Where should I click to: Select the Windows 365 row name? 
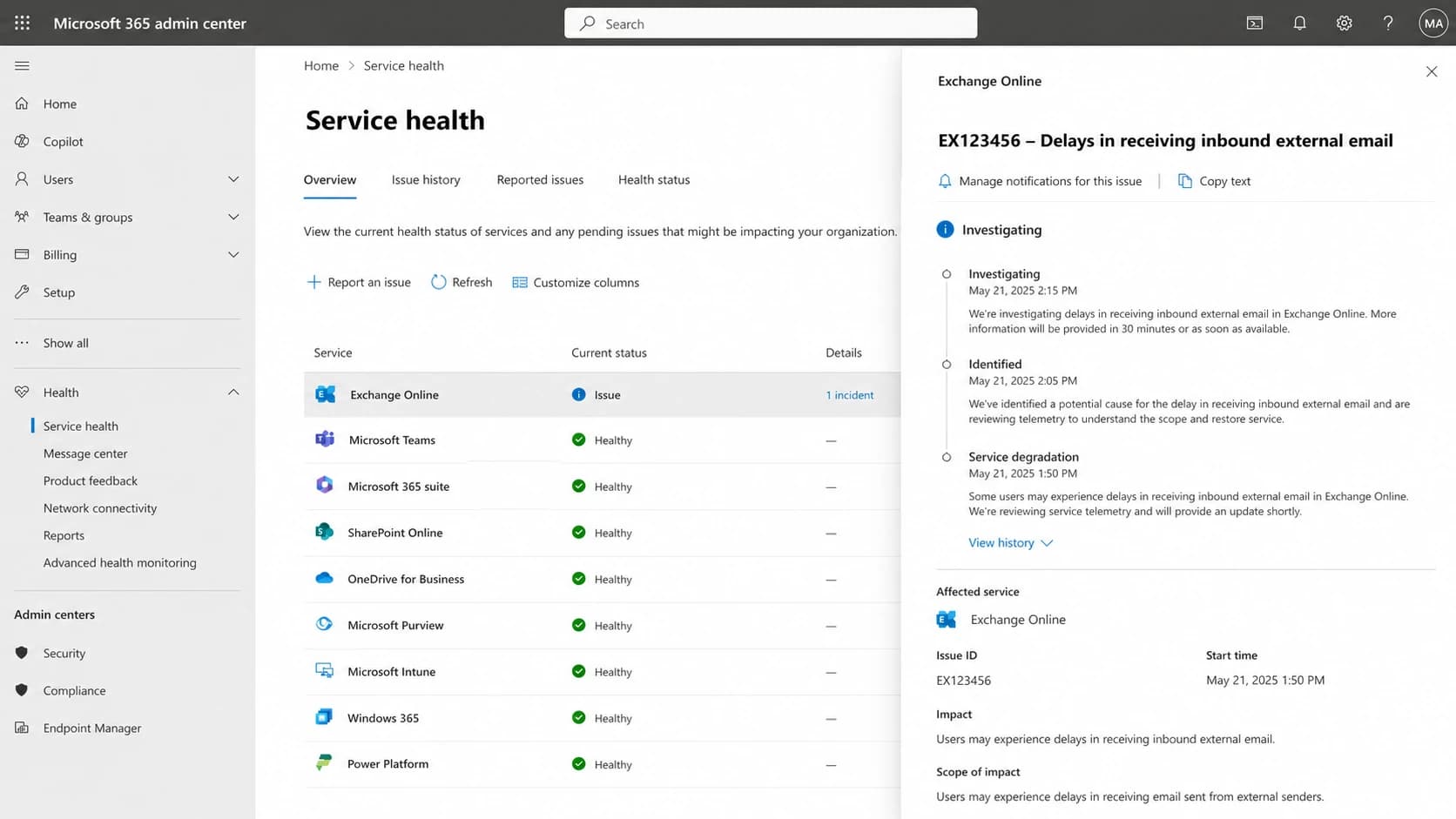(383, 718)
